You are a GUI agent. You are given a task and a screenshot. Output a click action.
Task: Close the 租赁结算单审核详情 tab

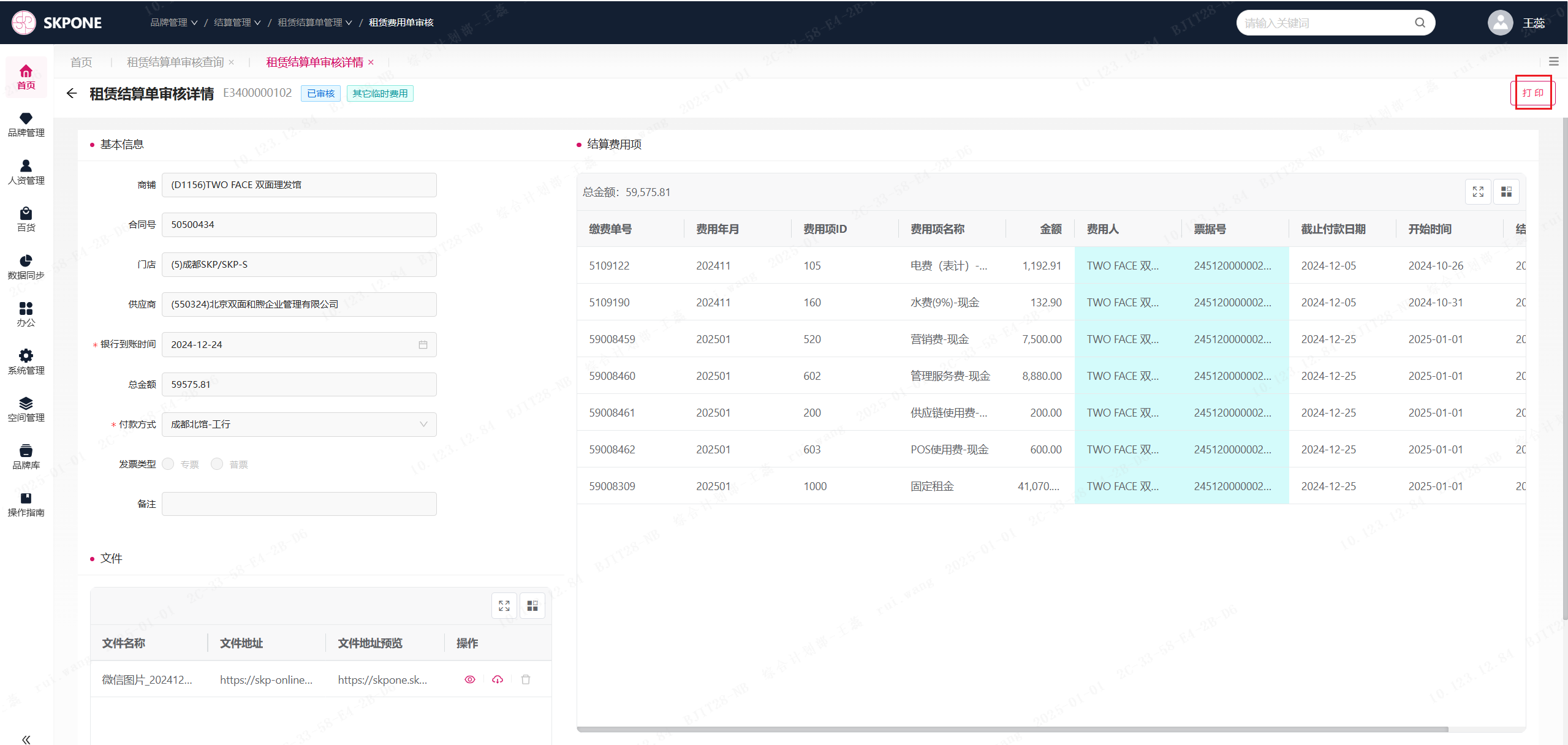tap(371, 62)
